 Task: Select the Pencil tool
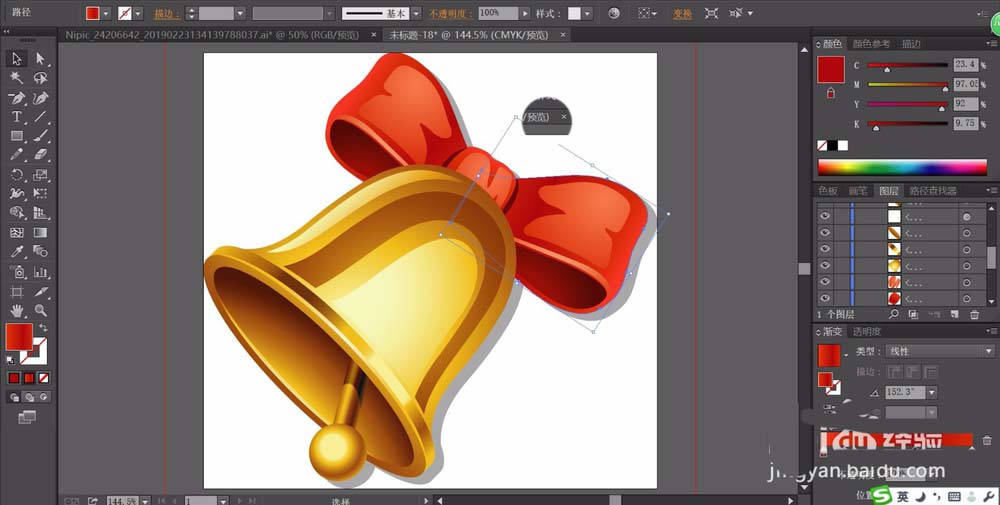pyautogui.click(x=17, y=155)
